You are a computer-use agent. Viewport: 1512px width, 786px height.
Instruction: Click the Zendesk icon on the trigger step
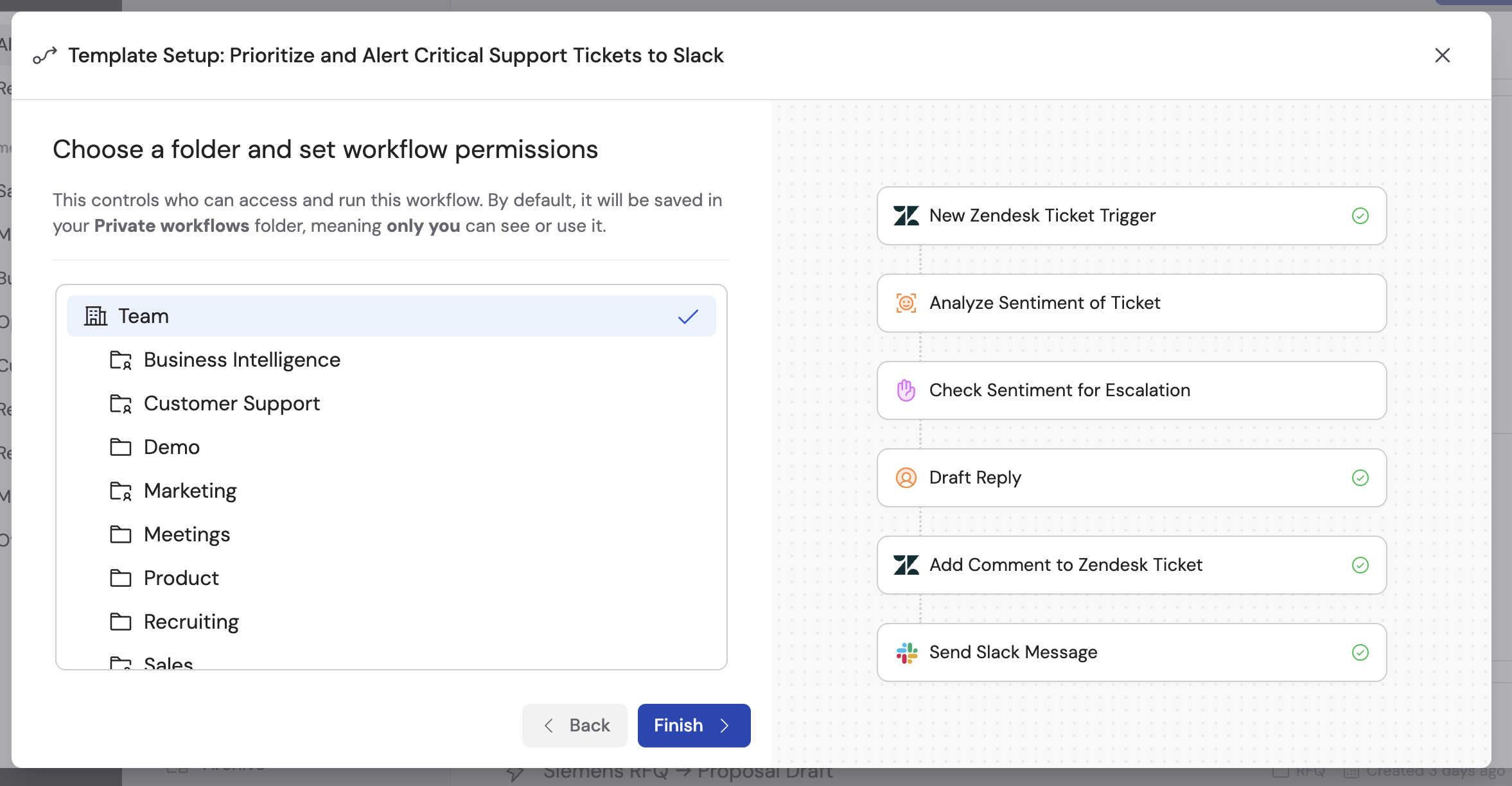click(906, 216)
